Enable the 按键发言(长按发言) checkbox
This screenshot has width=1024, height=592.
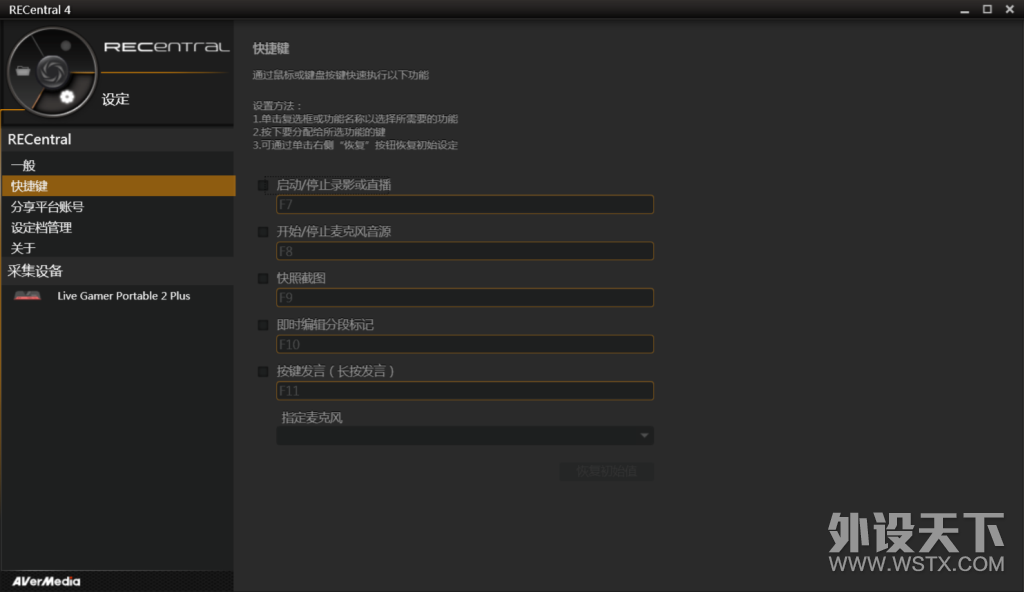click(263, 371)
